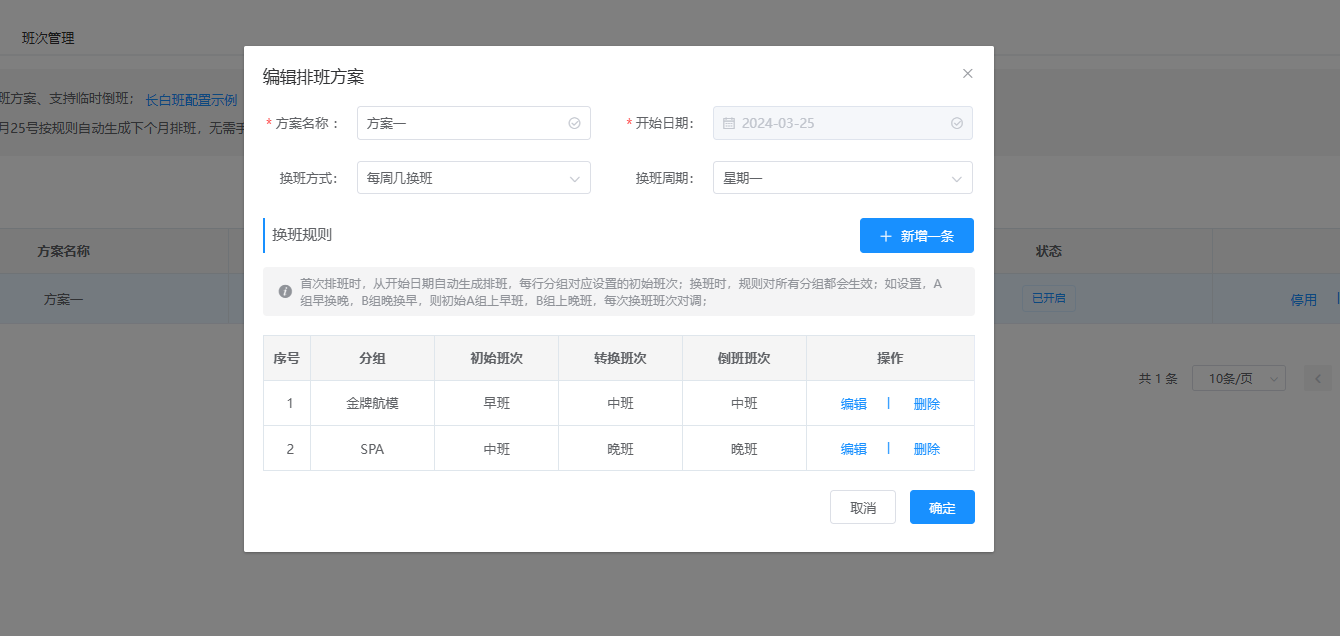The height and width of the screenshot is (636, 1340).
Task: Click the 序号 column header
Action: (287, 358)
